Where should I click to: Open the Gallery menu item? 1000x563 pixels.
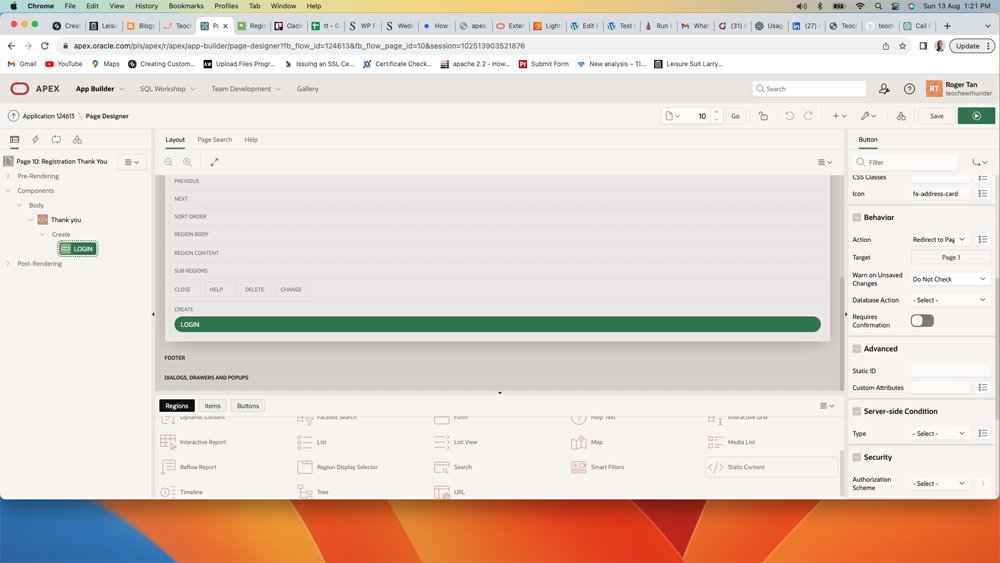click(x=307, y=89)
